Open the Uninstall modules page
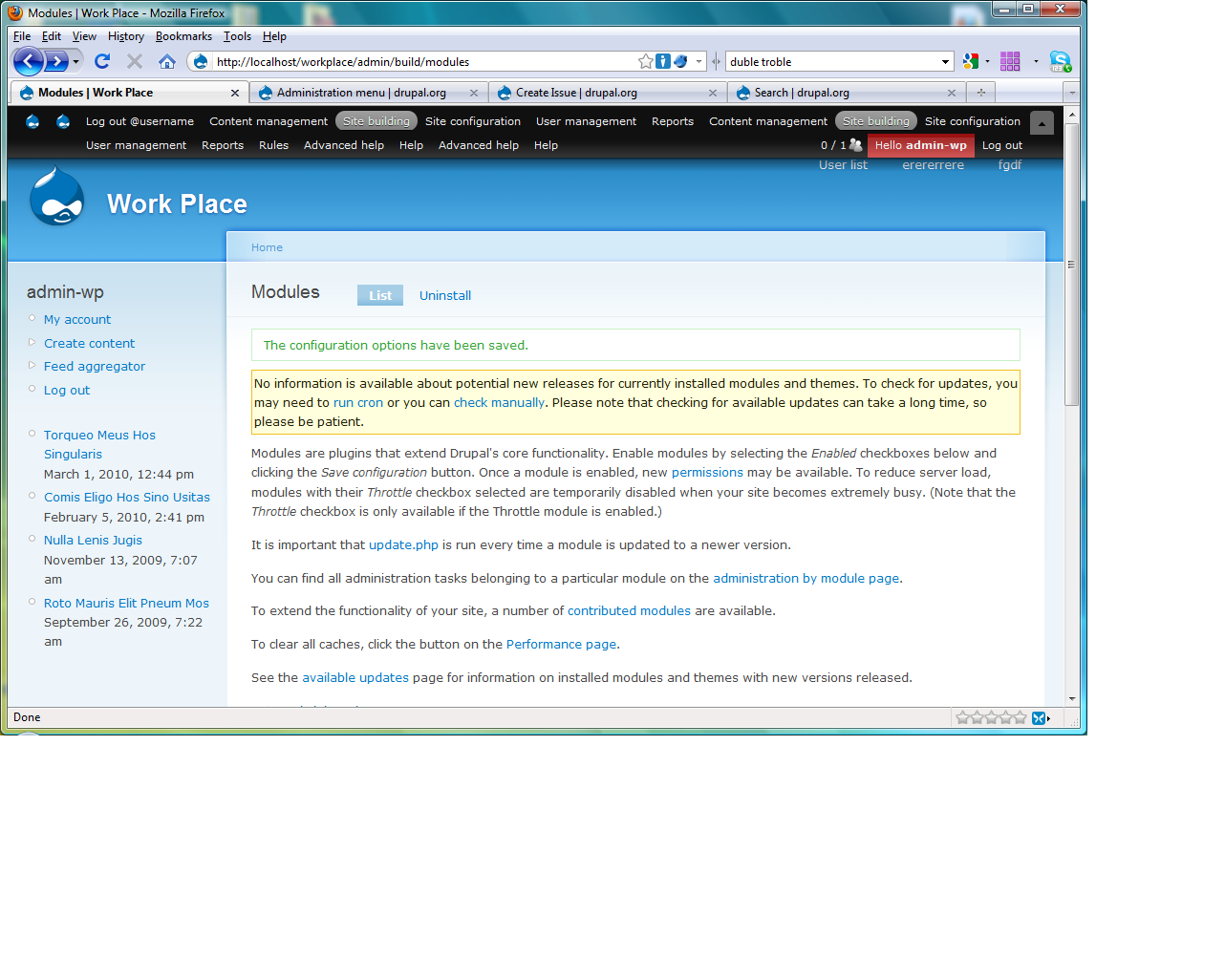Image resolution: width=1225 pixels, height=980 pixels. click(x=444, y=295)
